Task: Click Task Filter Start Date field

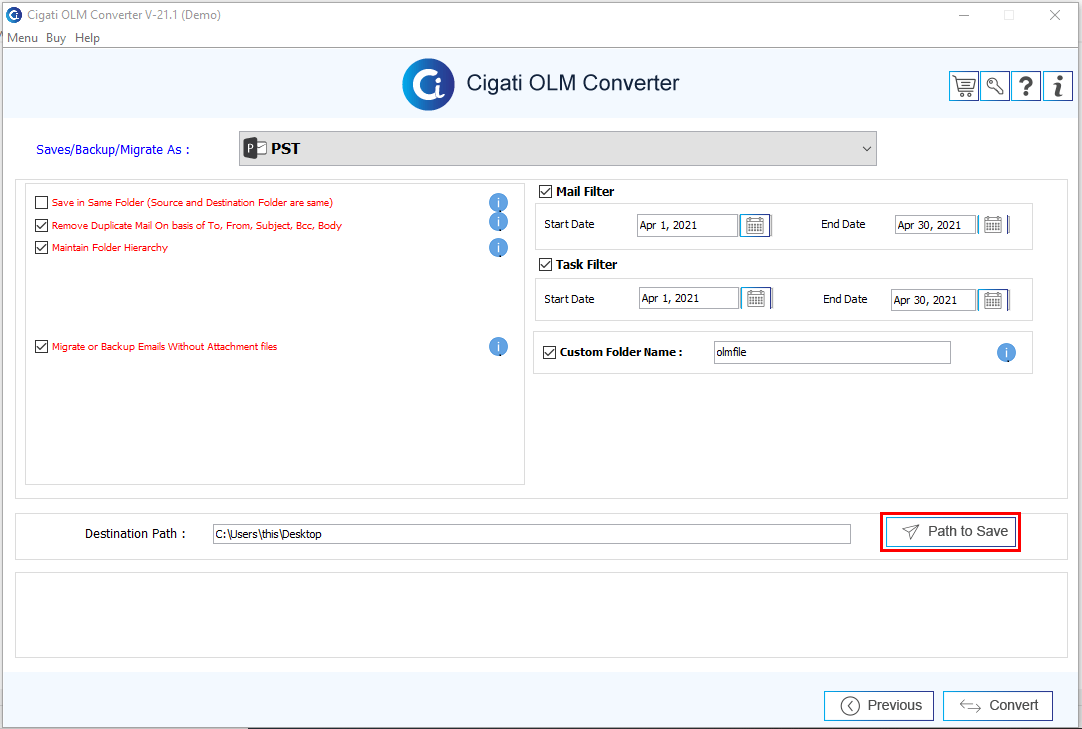Action: 689,298
